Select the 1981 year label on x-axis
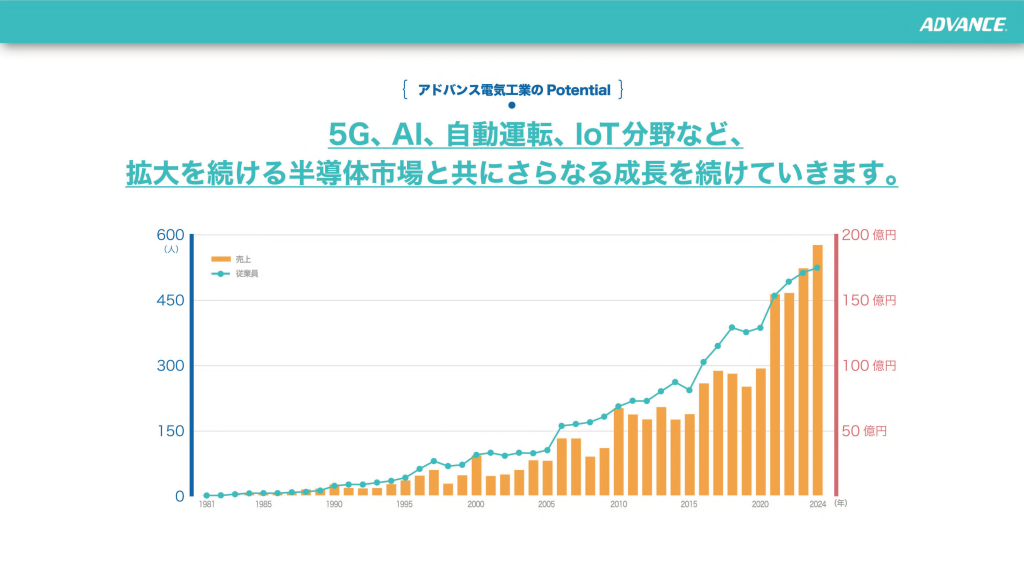The image size is (1024, 576). (206, 505)
